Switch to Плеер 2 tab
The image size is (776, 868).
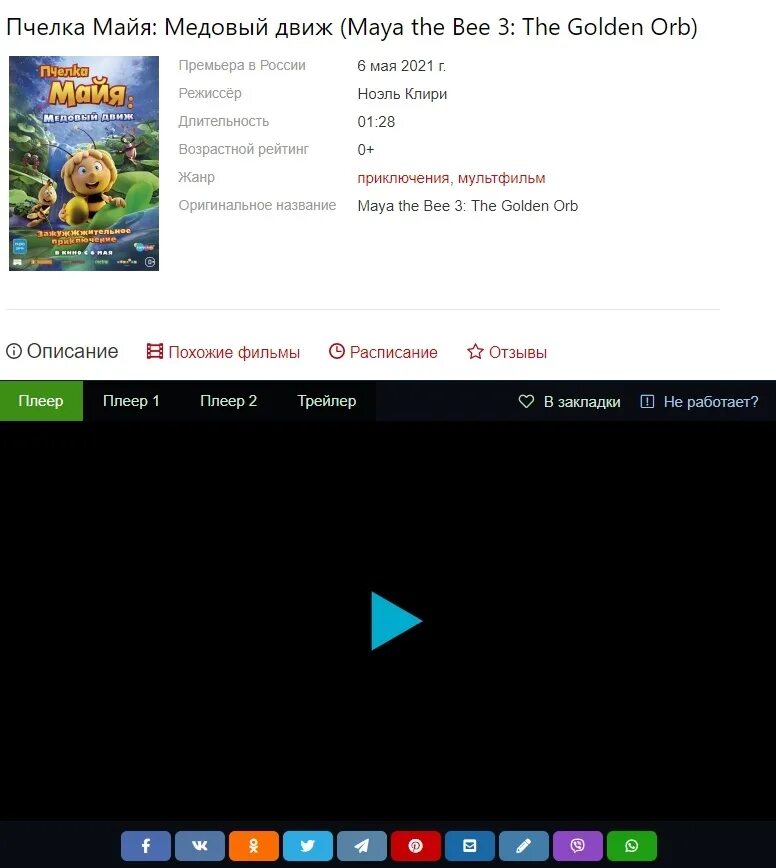tap(229, 401)
